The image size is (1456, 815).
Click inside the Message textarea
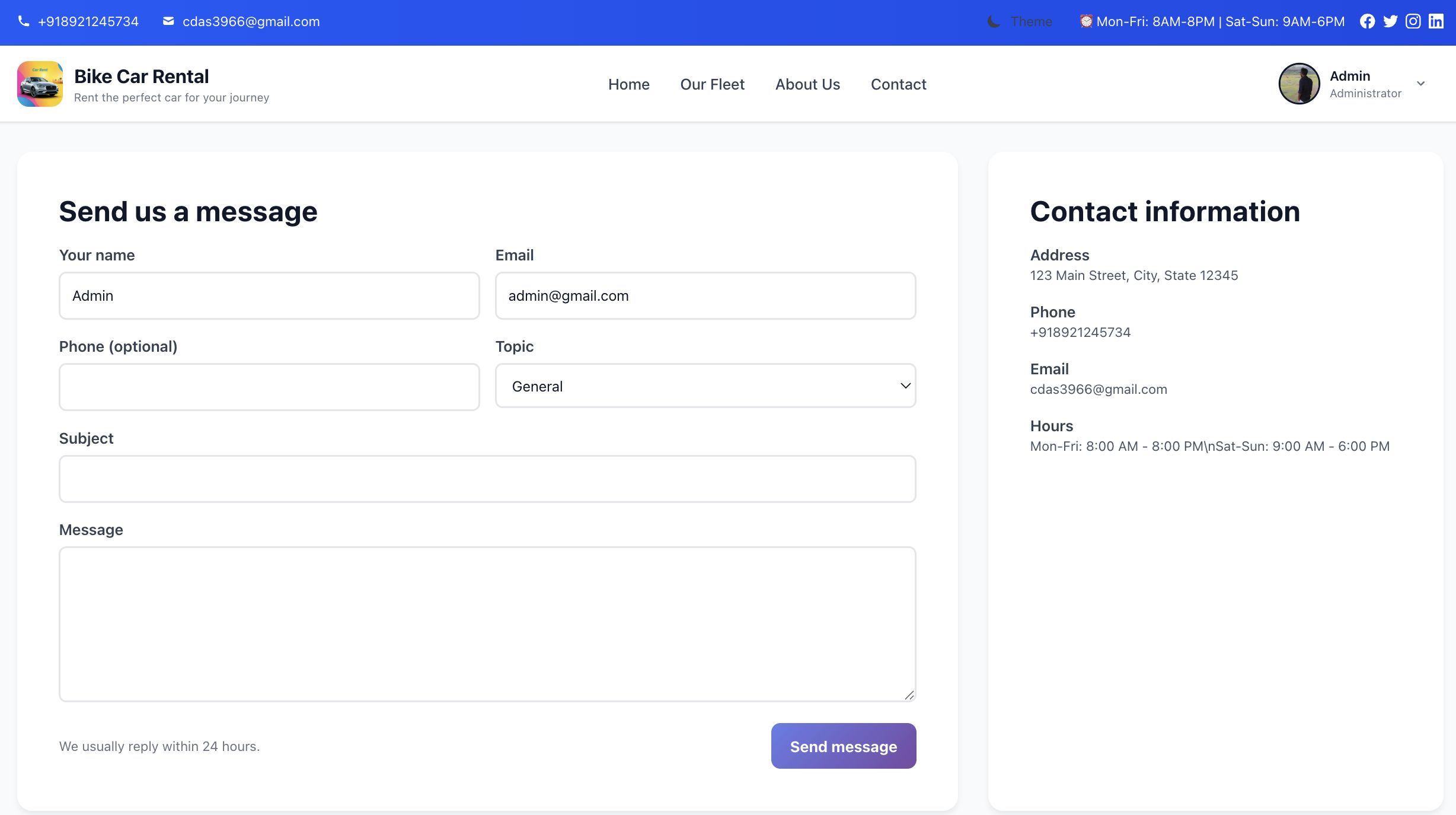tap(487, 623)
